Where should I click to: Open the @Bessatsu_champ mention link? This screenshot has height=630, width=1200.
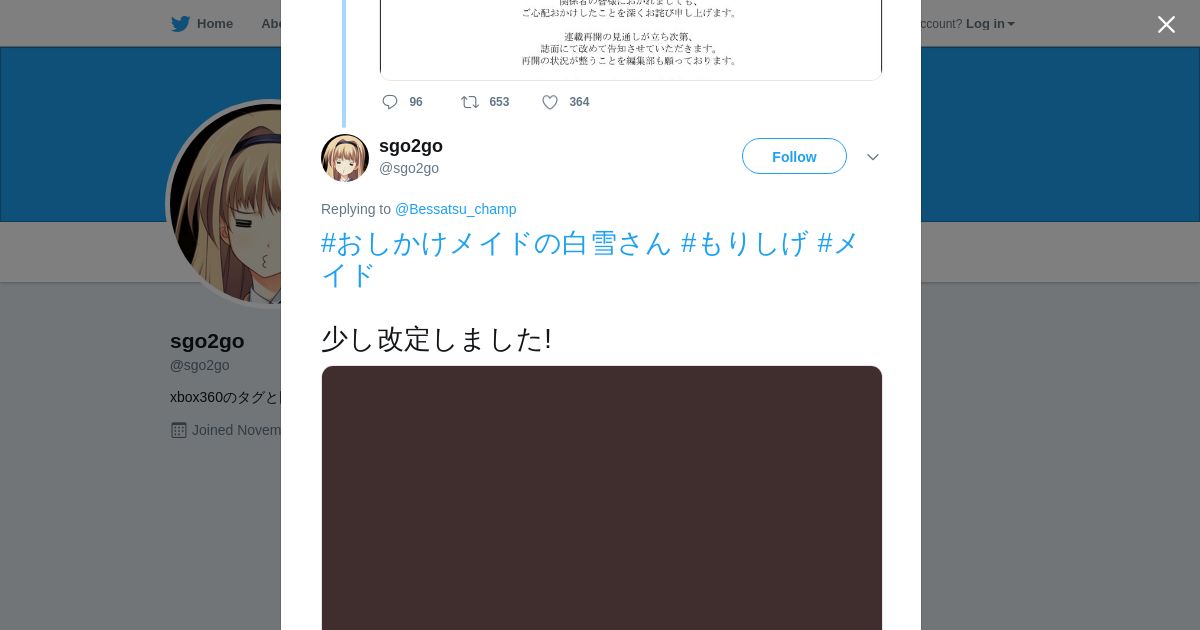click(455, 209)
